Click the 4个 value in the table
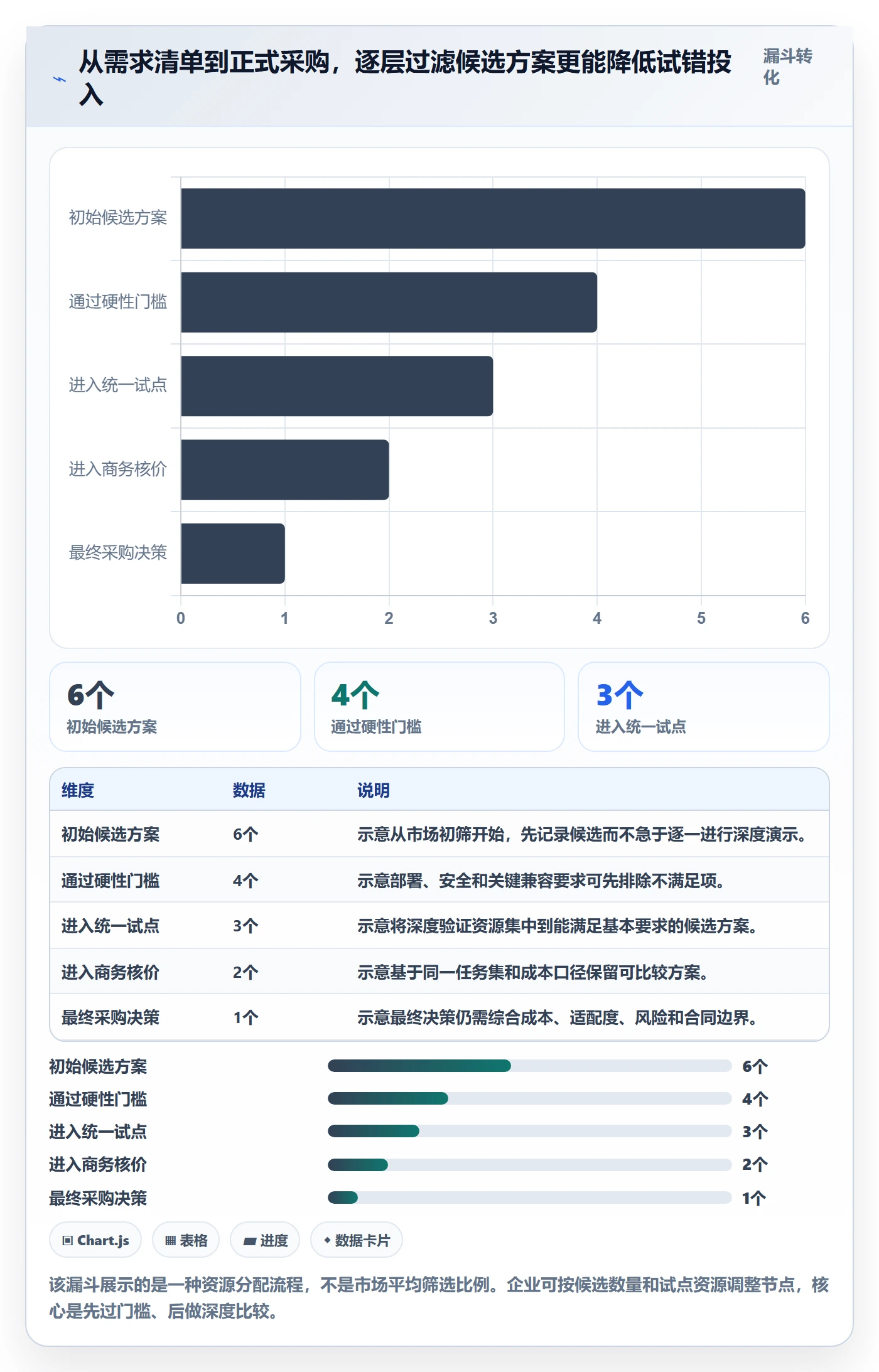The height and width of the screenshot is (1372, 879). coord(245,881)
